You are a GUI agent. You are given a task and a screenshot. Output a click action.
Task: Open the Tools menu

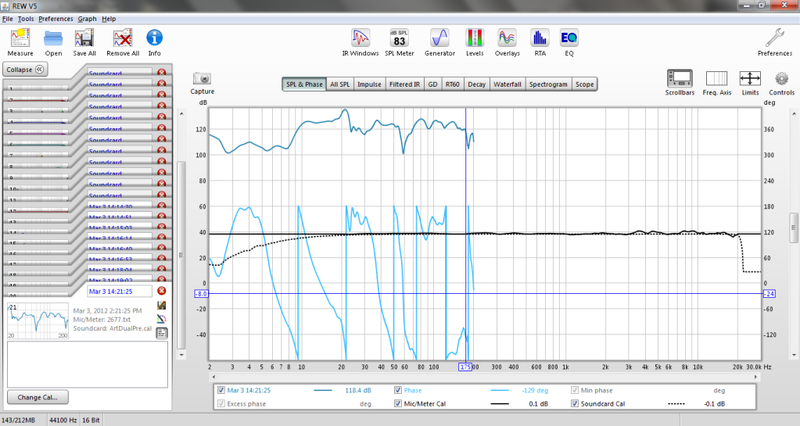(x=26, y=19)
